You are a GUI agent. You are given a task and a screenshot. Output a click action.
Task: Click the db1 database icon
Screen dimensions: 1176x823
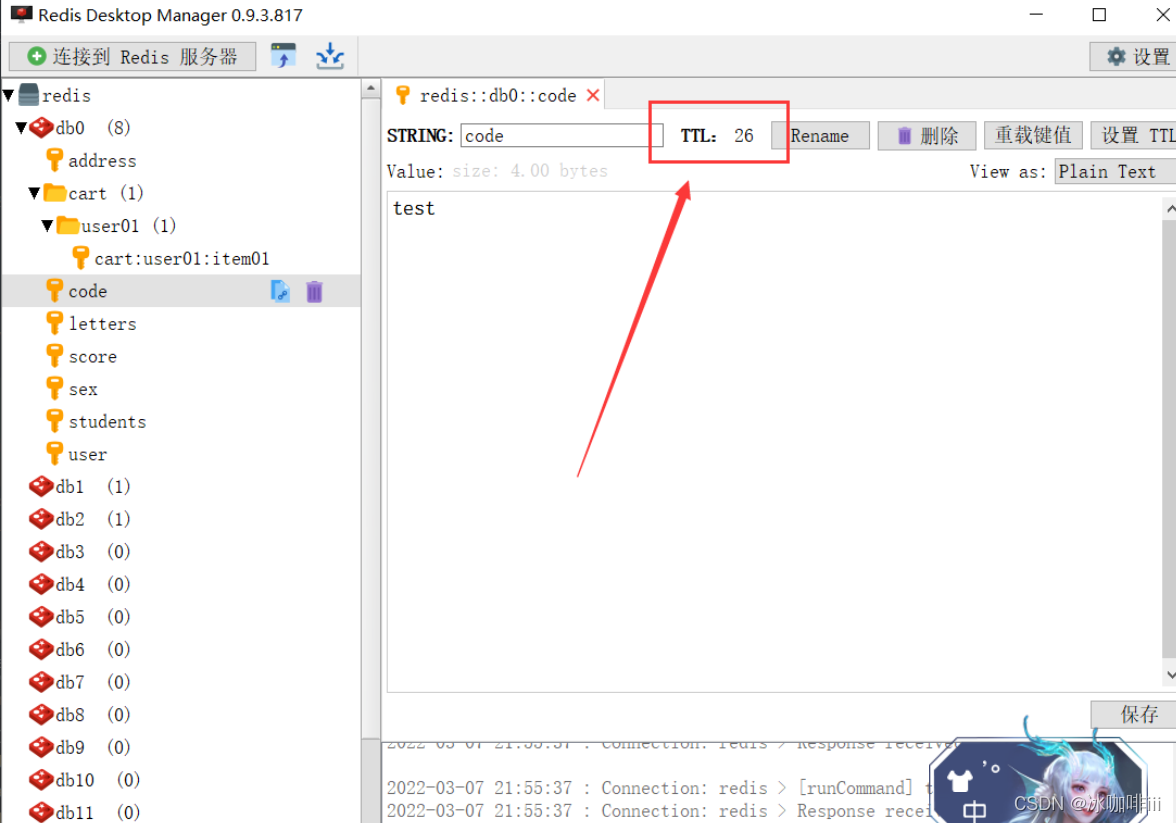(x=41, y=486)
